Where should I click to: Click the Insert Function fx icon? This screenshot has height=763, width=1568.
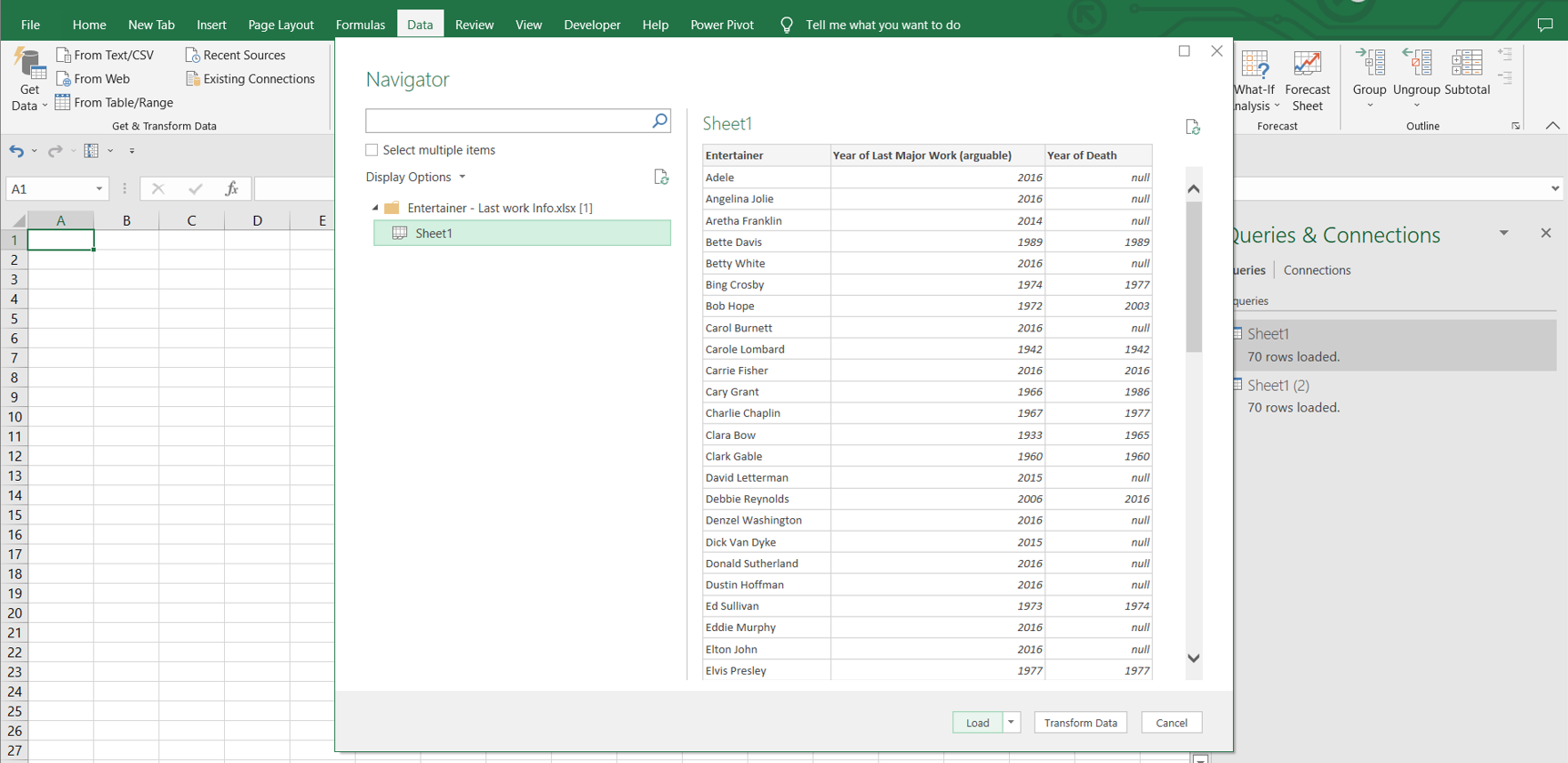point(232,188)
